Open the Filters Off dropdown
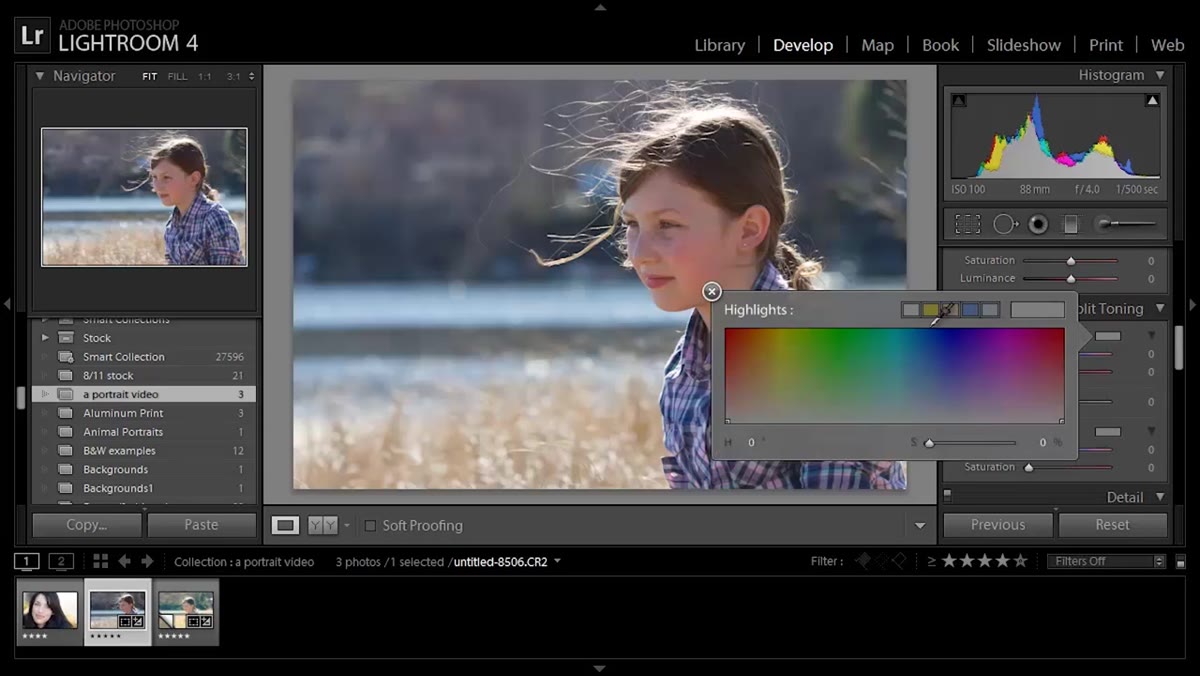 [x=1106, y=561]
